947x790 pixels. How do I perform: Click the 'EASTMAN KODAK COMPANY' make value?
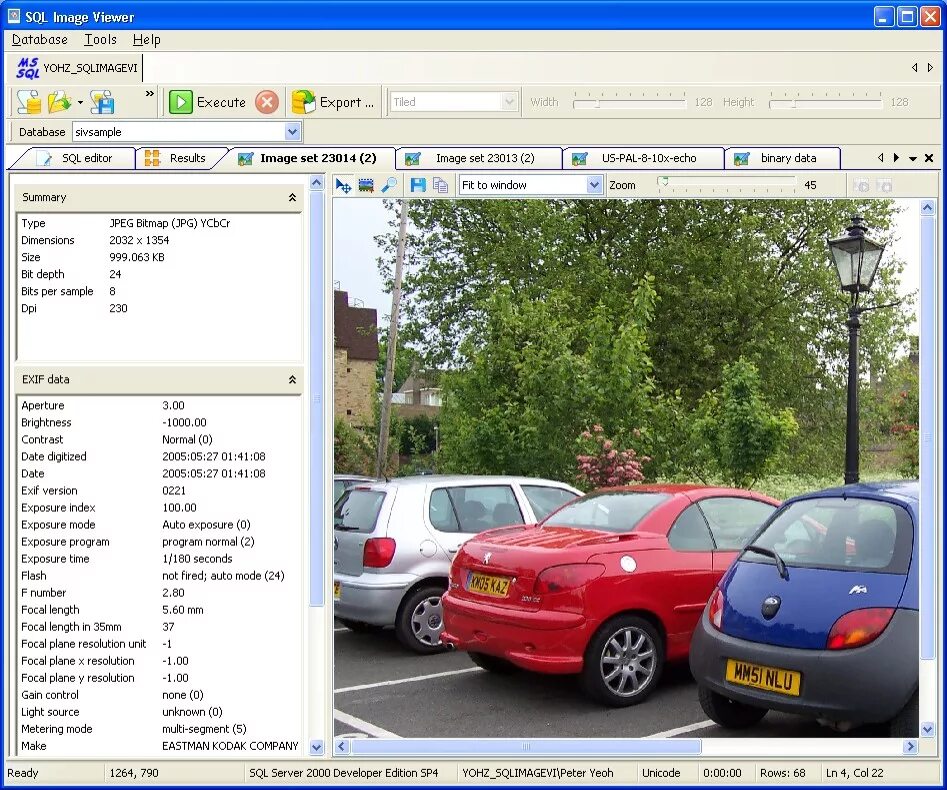point(230,746)
